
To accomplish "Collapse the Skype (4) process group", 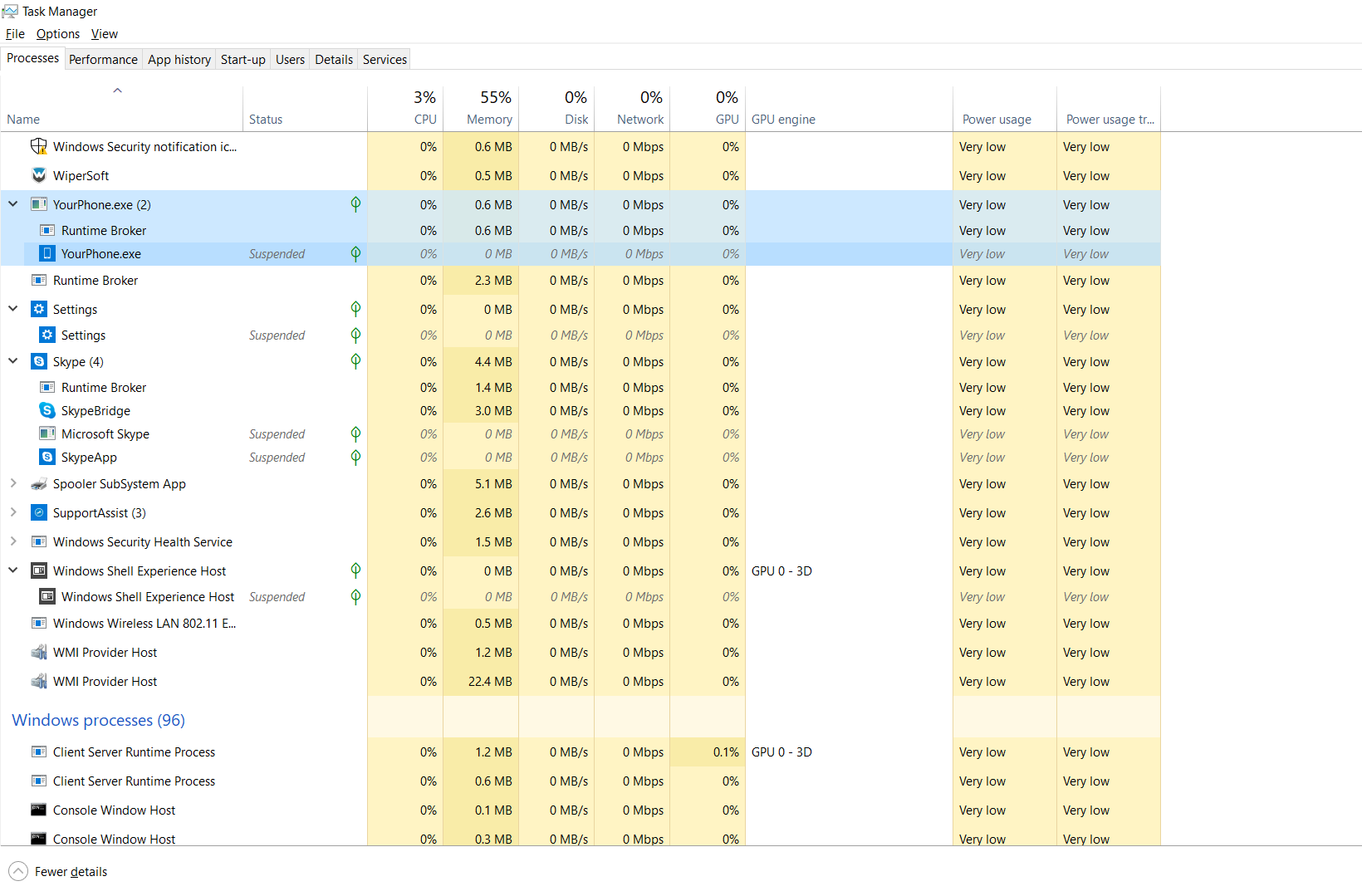I will coord(12,360).
